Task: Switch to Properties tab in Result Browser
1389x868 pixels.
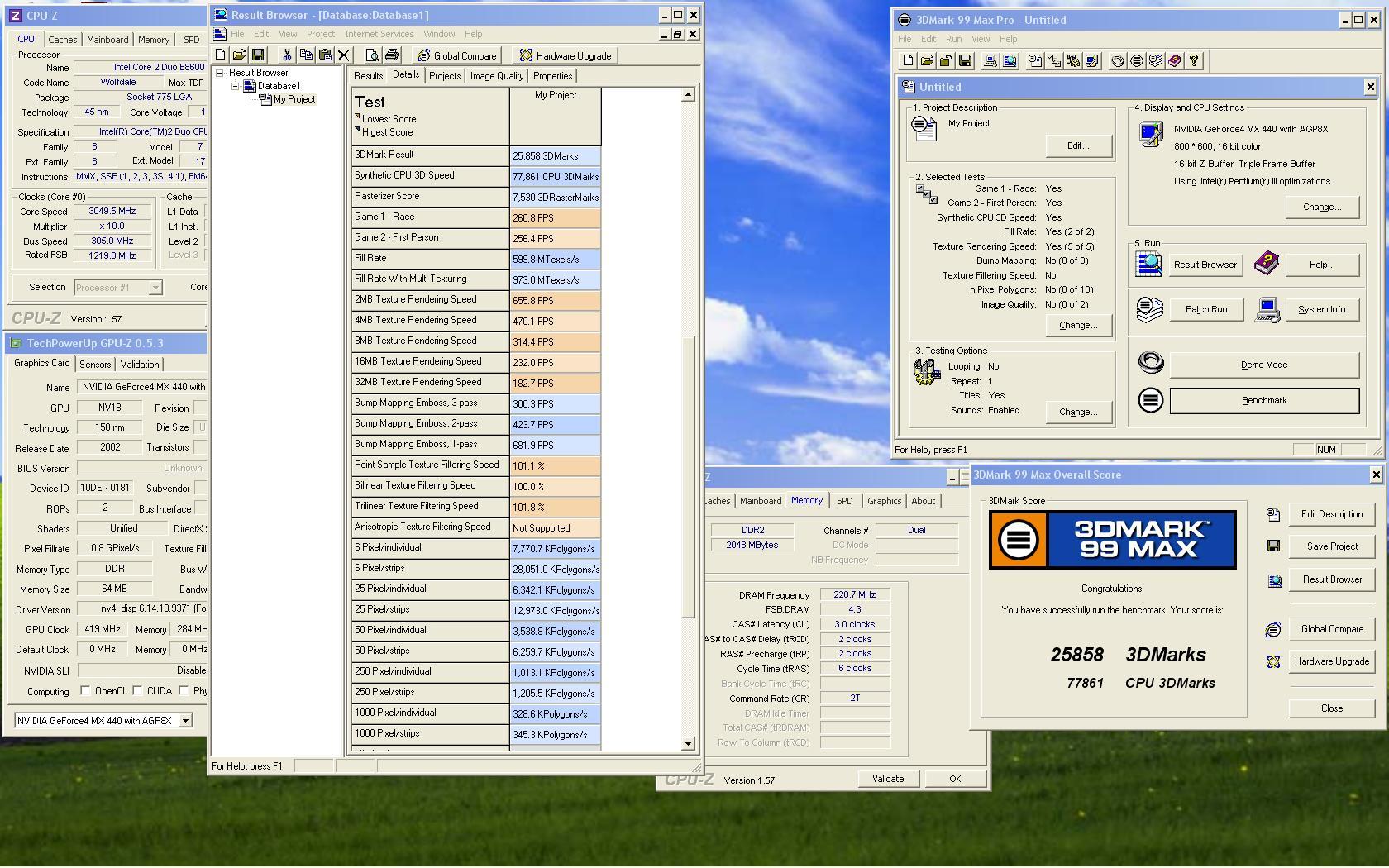Action: (553, 76)
